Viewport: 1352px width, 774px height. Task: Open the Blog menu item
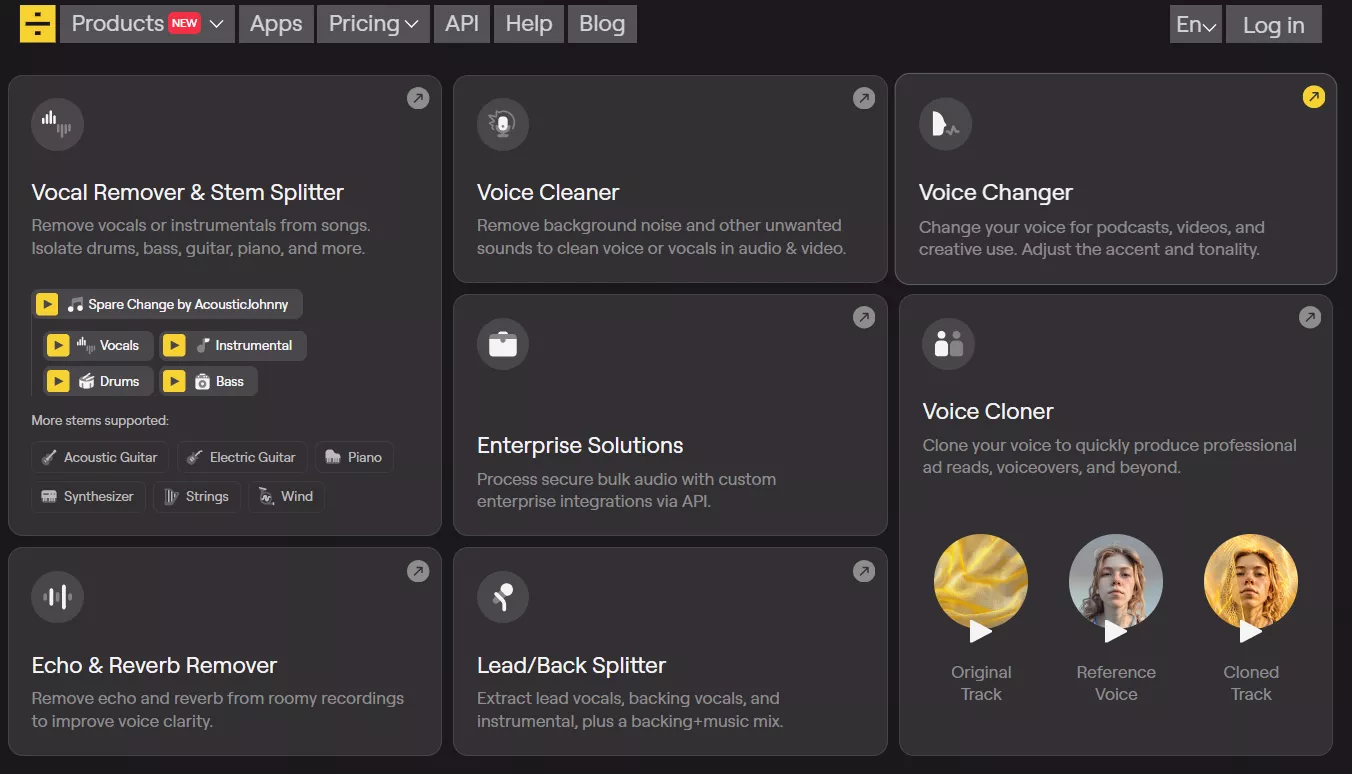click(x=602, y=24)
